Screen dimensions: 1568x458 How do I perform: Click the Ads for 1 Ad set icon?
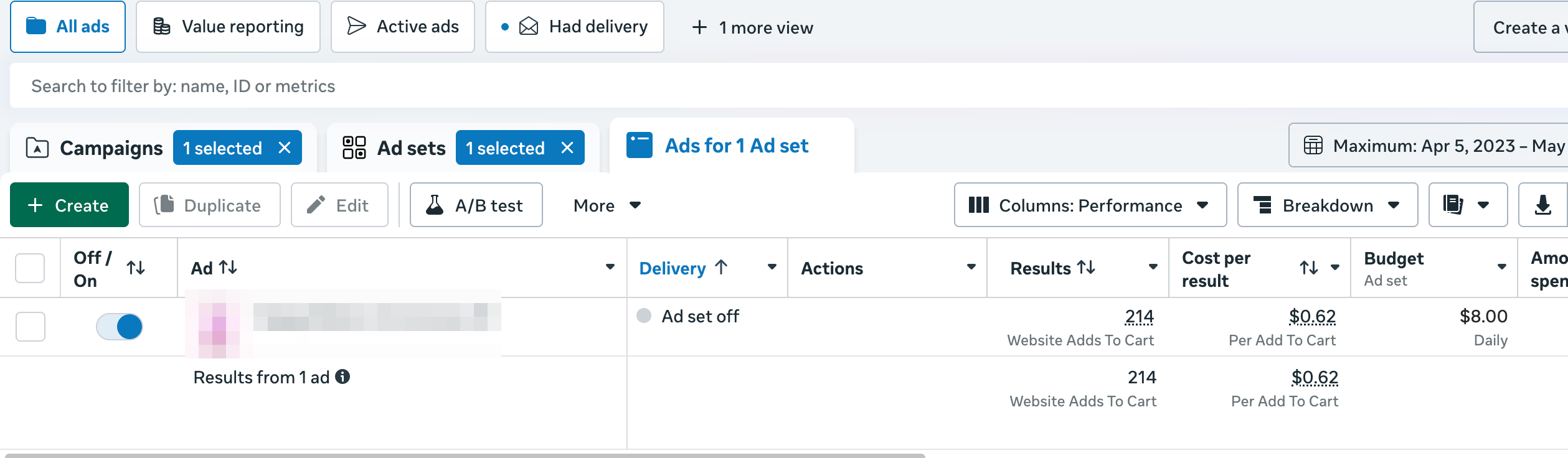tap(639, 145)
